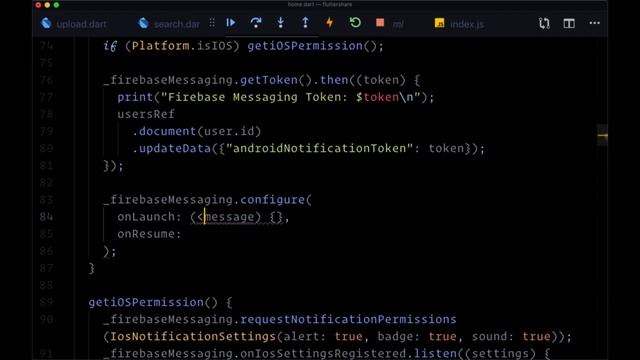Image resolution: width=640 pixels, height=360 pixels.
Task: Click on getToken in line 76
Action: click(x=269, y=80)
